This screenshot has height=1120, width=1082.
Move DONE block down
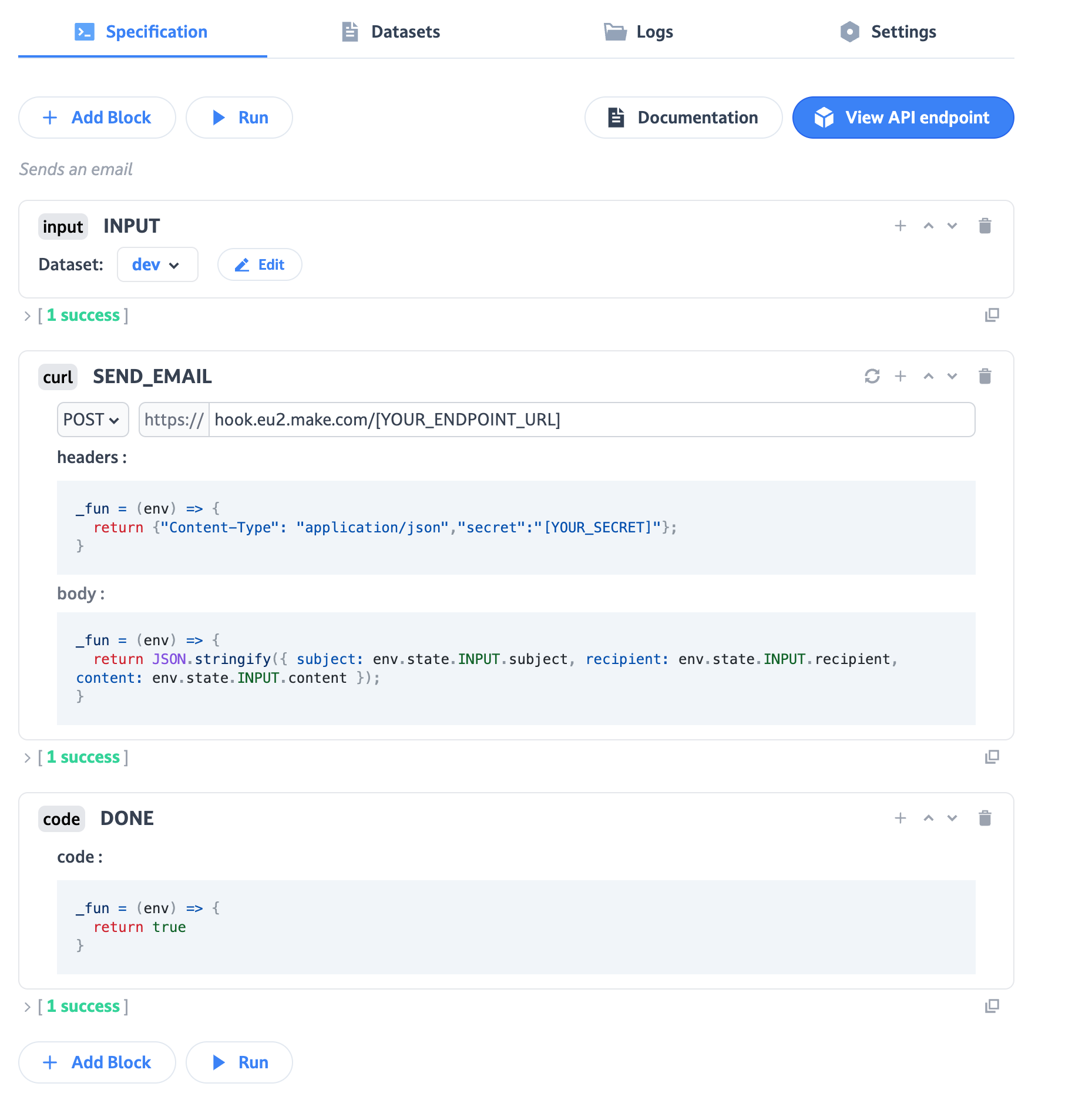pos(952,818)
